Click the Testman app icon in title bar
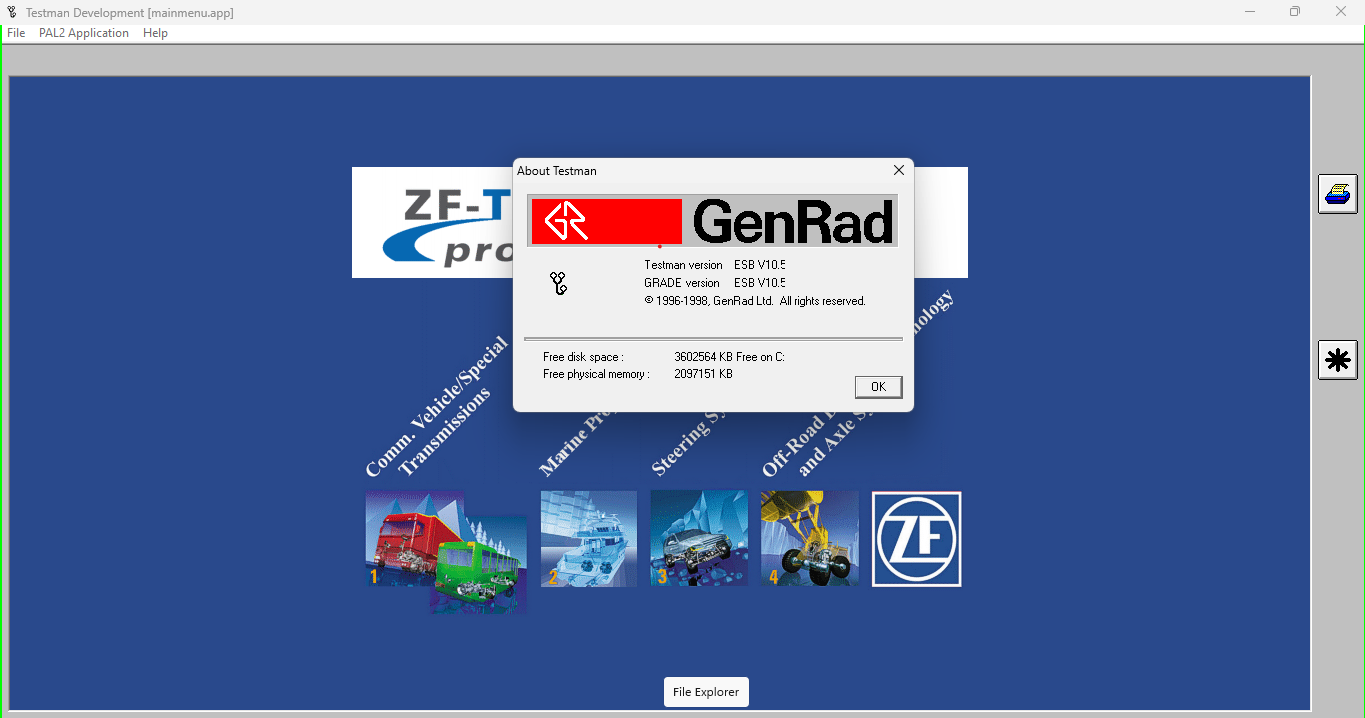This screenshot has width=1365, height=718. coord(11,12)
